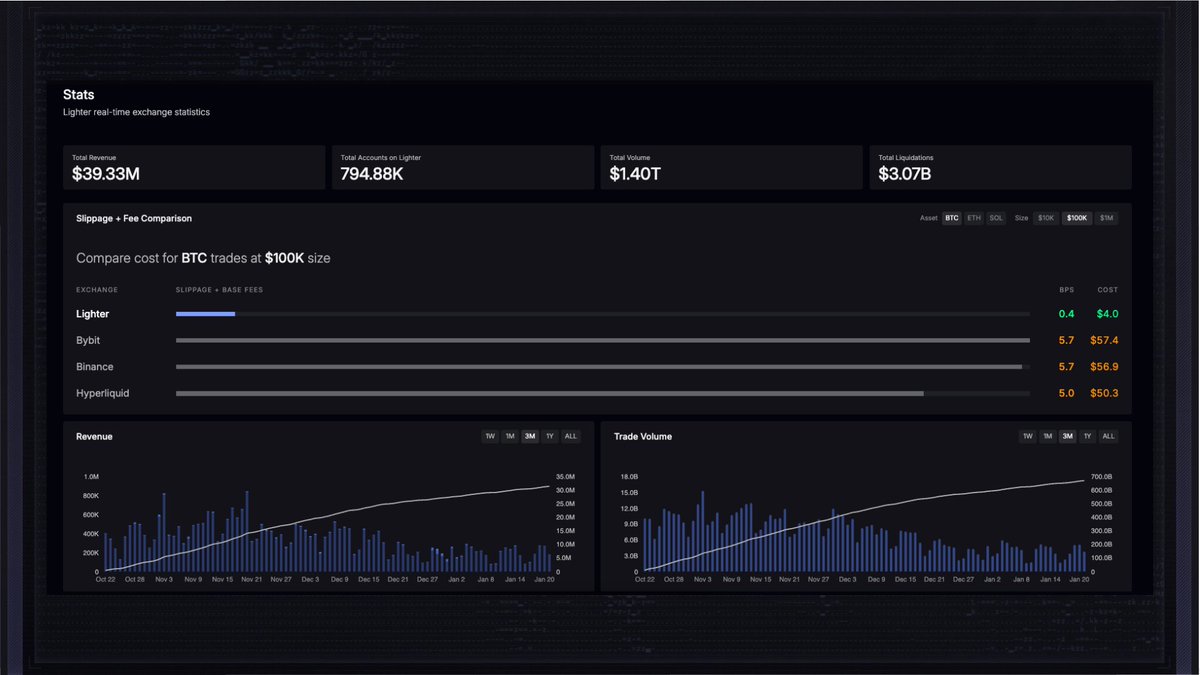
Task: Click Hyperliquid's slippage bar
Action: (x=550, y=393)
